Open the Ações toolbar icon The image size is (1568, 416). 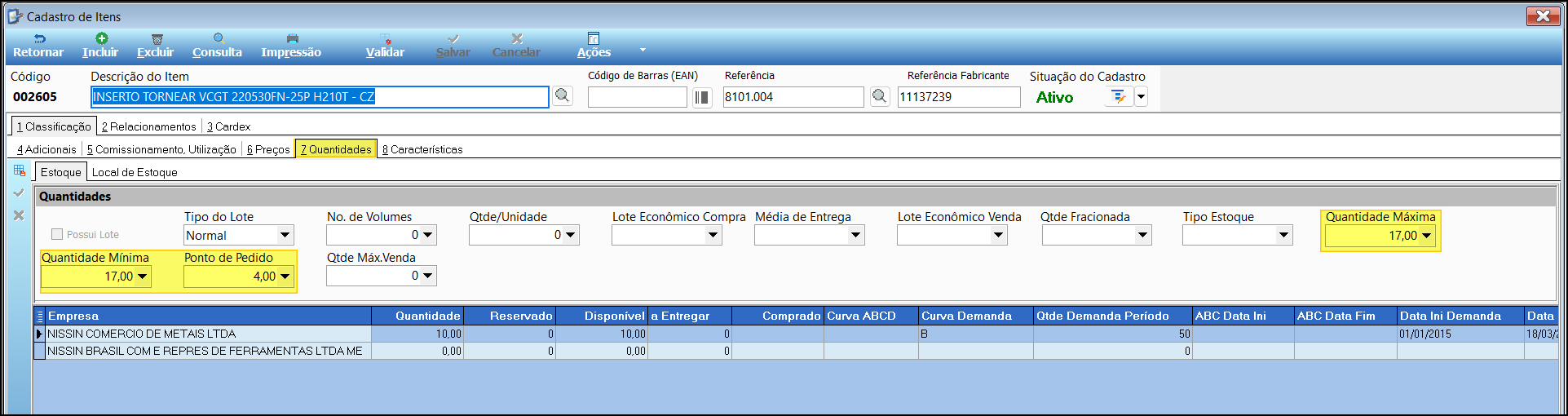[x=594, y=38]
